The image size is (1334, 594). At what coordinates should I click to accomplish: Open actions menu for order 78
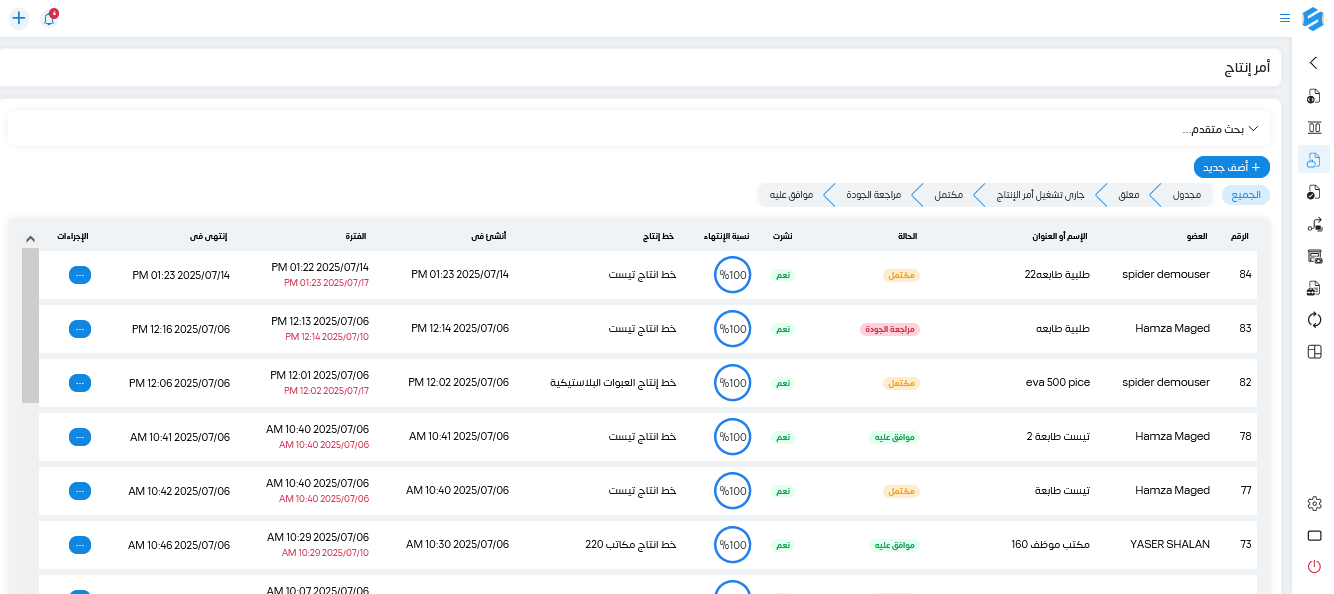coord(80,436)
